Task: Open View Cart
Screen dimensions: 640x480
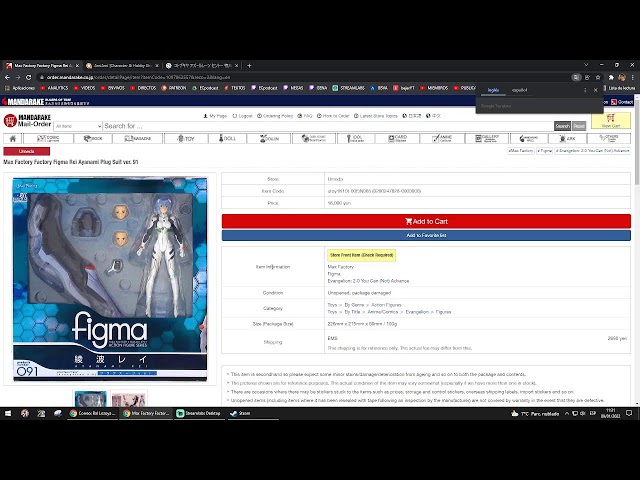Action: (x=611, y=121)
